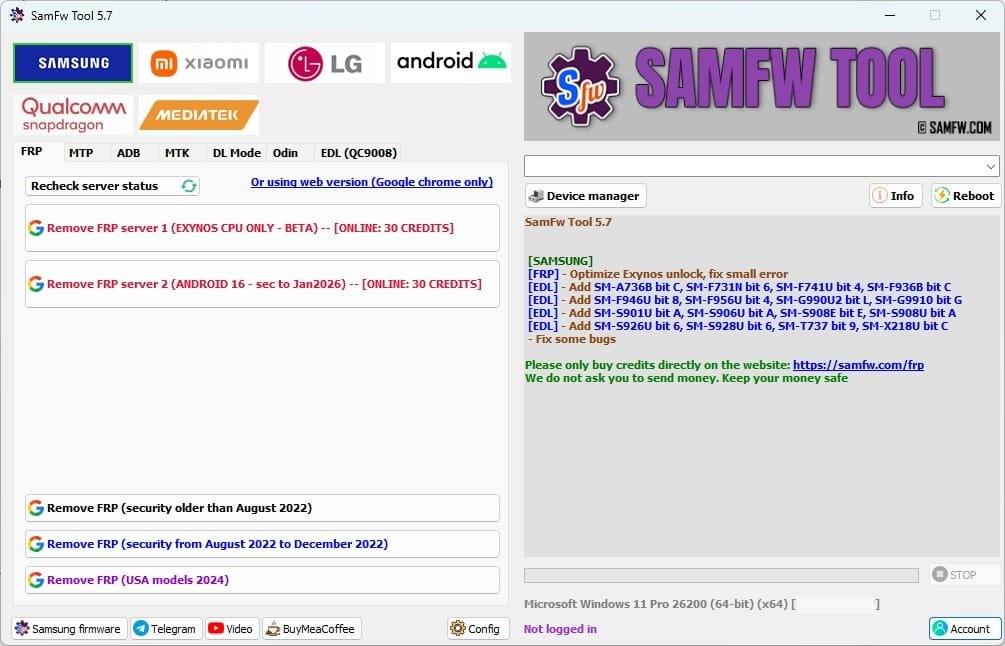The image size is (1005, 646).
Task: Open the Account button
Action: pyautogui.click(x=964, y=629)
